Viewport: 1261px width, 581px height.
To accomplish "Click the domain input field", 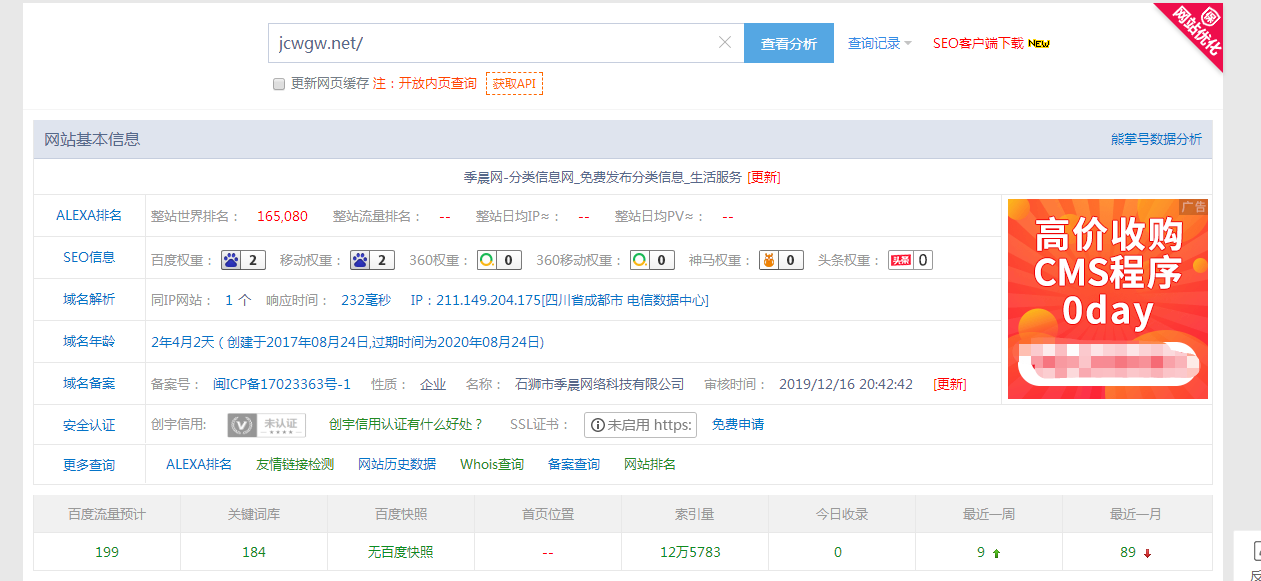I will 490,44.
